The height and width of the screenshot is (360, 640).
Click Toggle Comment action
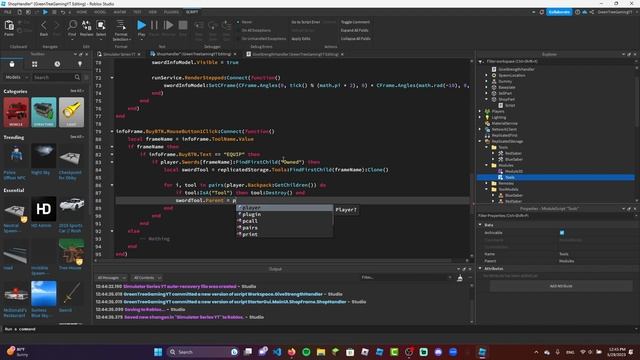coord(355,22)
